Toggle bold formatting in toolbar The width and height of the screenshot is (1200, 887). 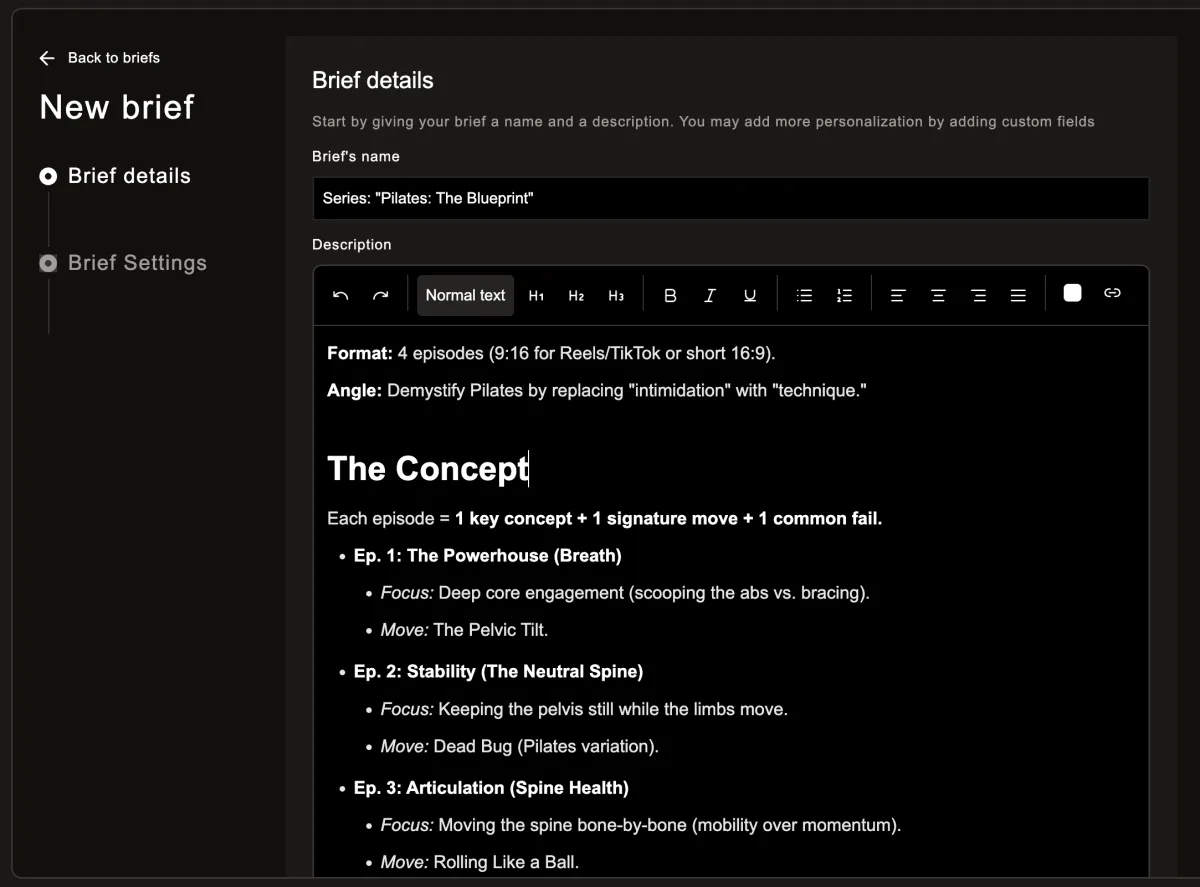click(x=670, y=295)
